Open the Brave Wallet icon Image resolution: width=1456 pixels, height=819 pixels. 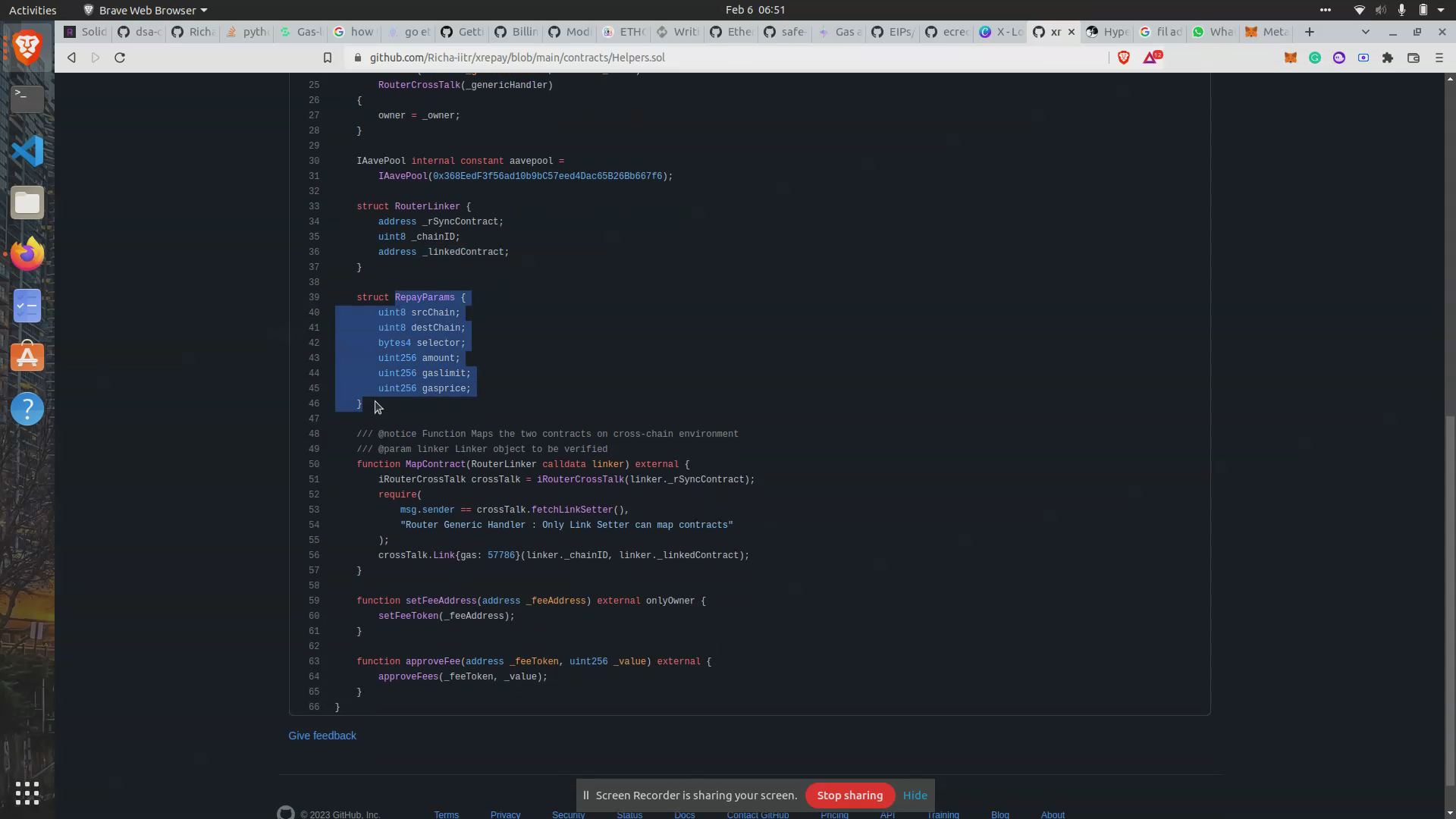(1414, 58)
